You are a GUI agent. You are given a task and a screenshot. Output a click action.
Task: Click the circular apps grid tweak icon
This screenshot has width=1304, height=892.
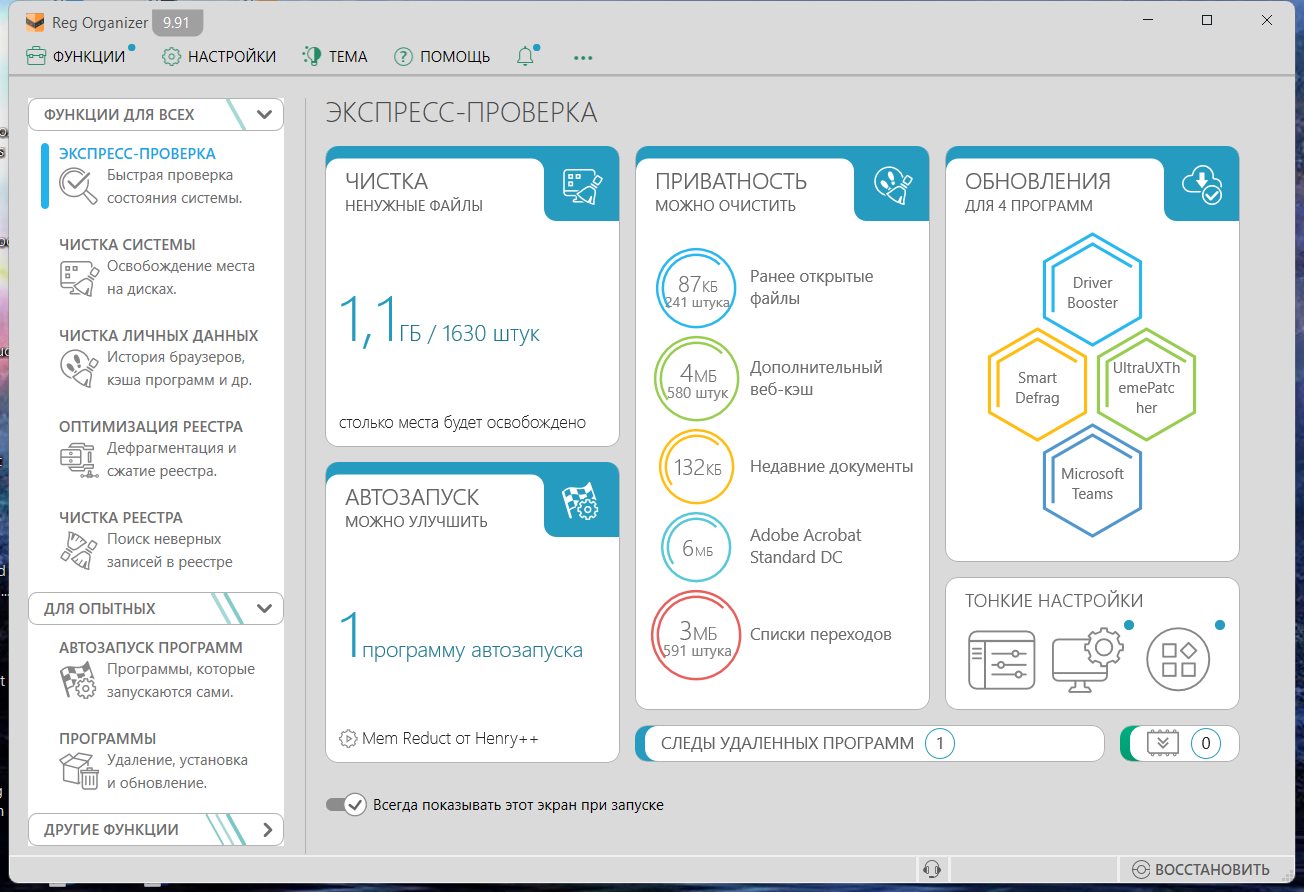1178,659
